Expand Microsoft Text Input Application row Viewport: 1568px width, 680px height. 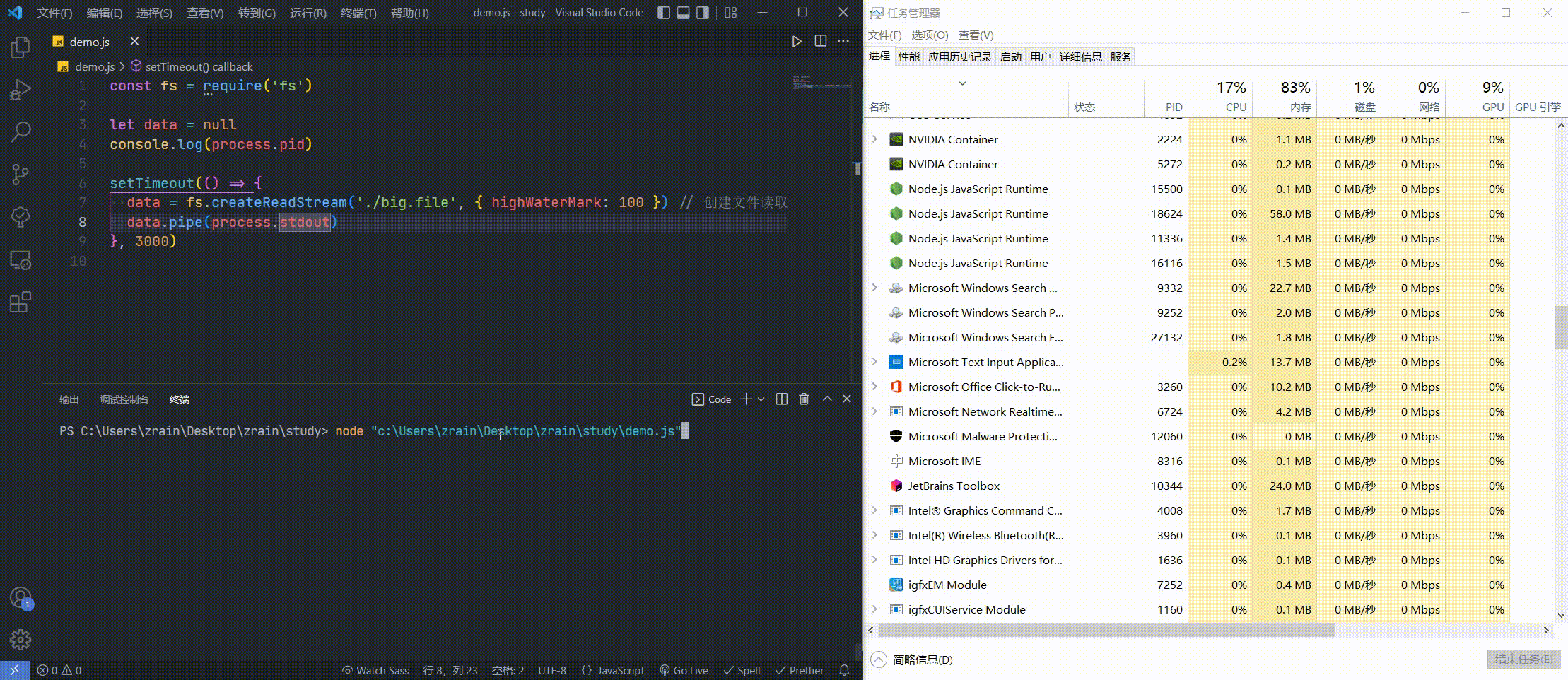874,362
